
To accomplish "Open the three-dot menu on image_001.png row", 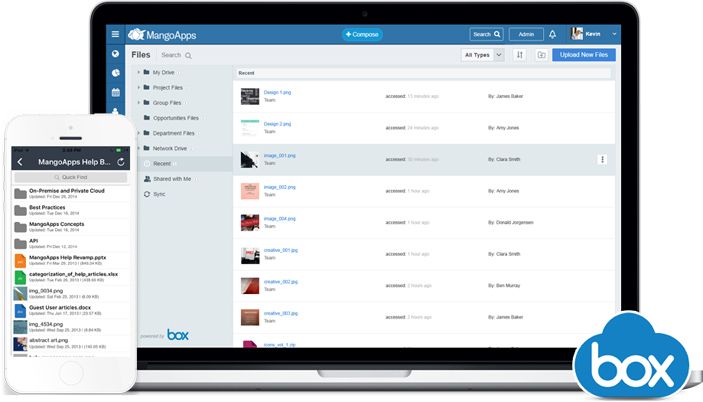I will coord(602,159).
